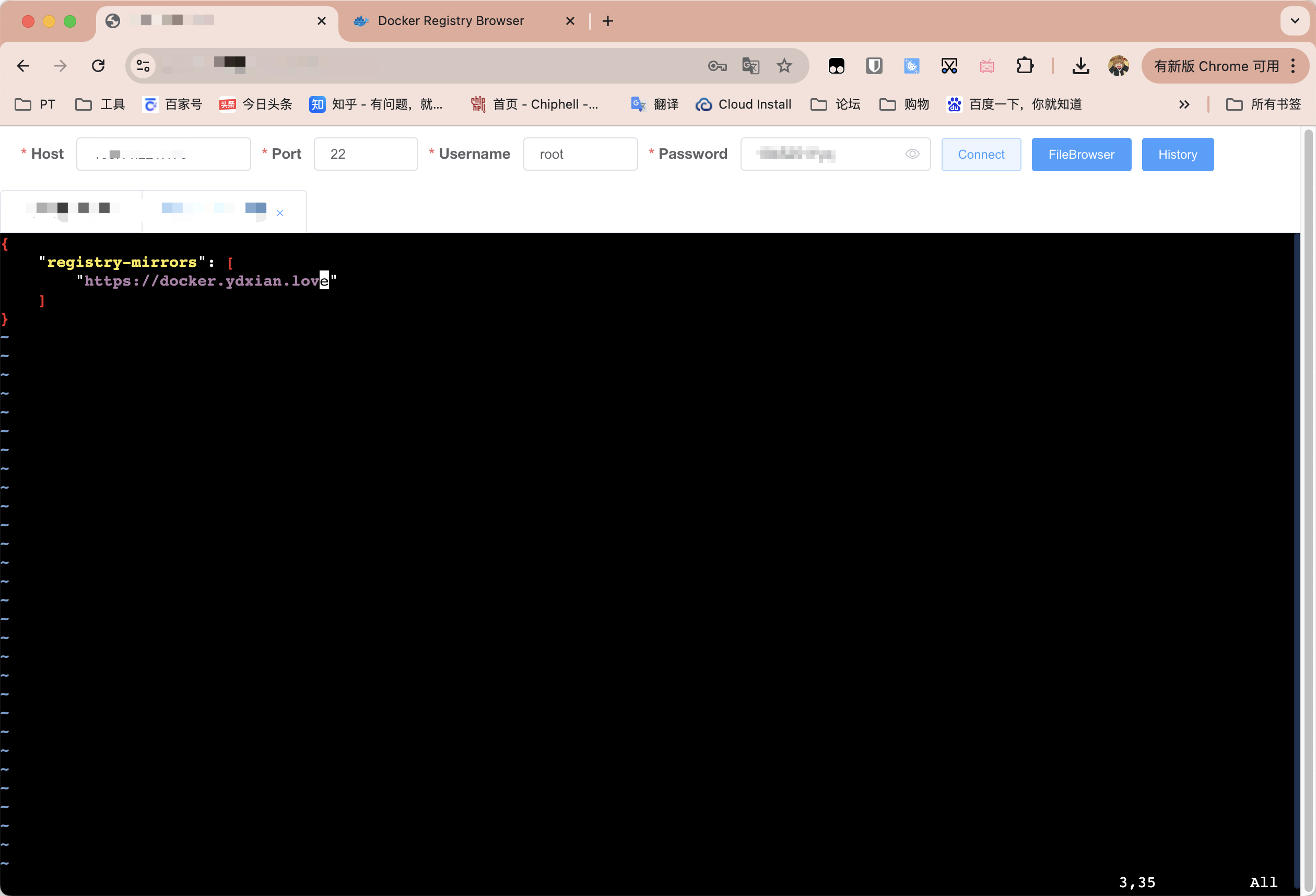
Task: Switch to Docker Registry Browser tab
Action: (x=451, y=21)
